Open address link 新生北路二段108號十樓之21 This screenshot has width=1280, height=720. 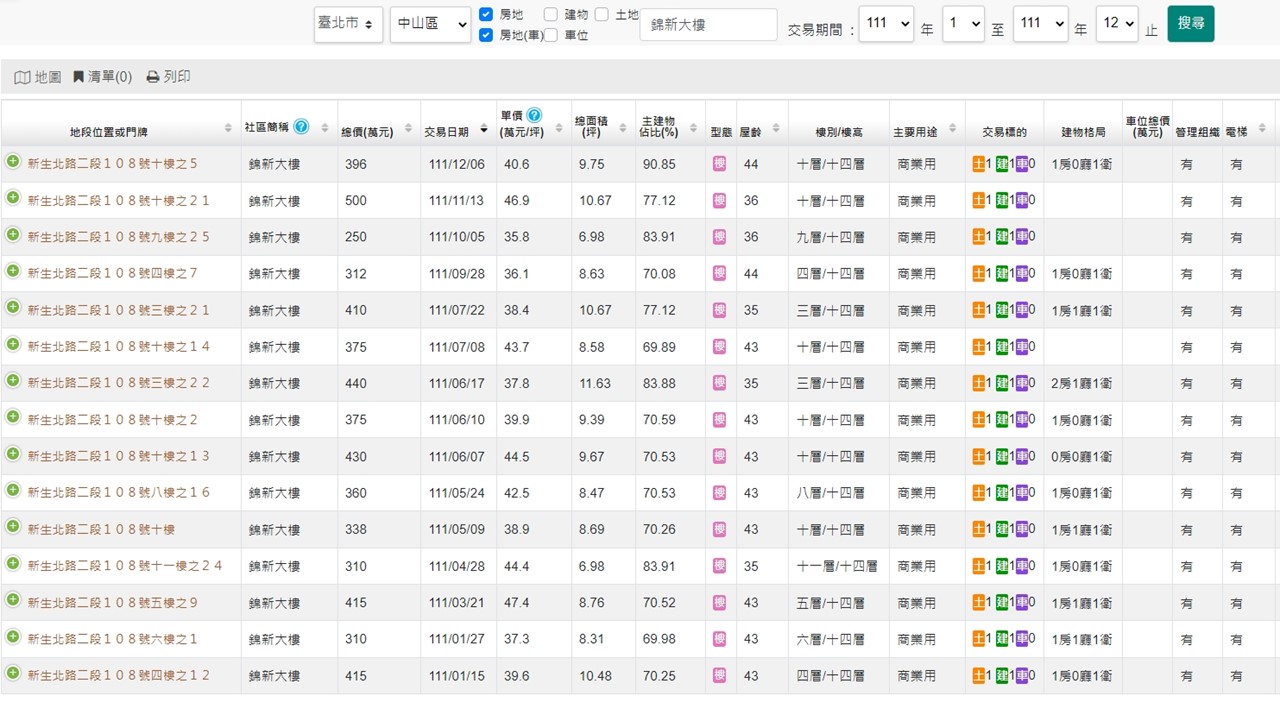point(118,201)
